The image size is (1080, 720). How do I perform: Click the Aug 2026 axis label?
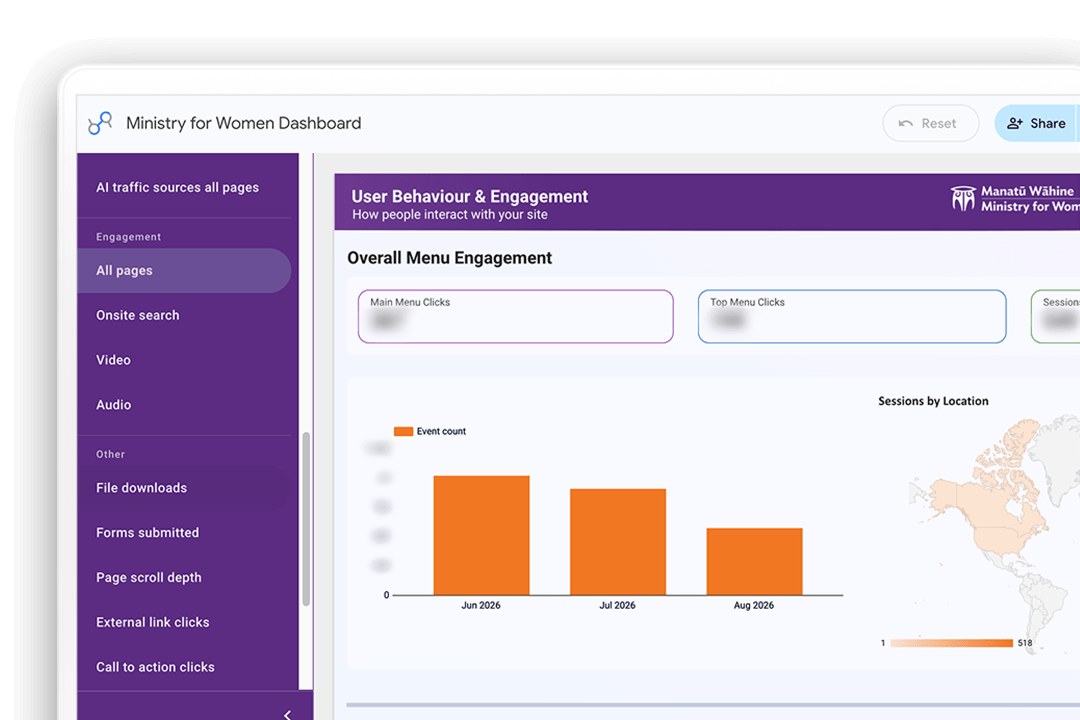pyautogui.click(x=754, y=606)
